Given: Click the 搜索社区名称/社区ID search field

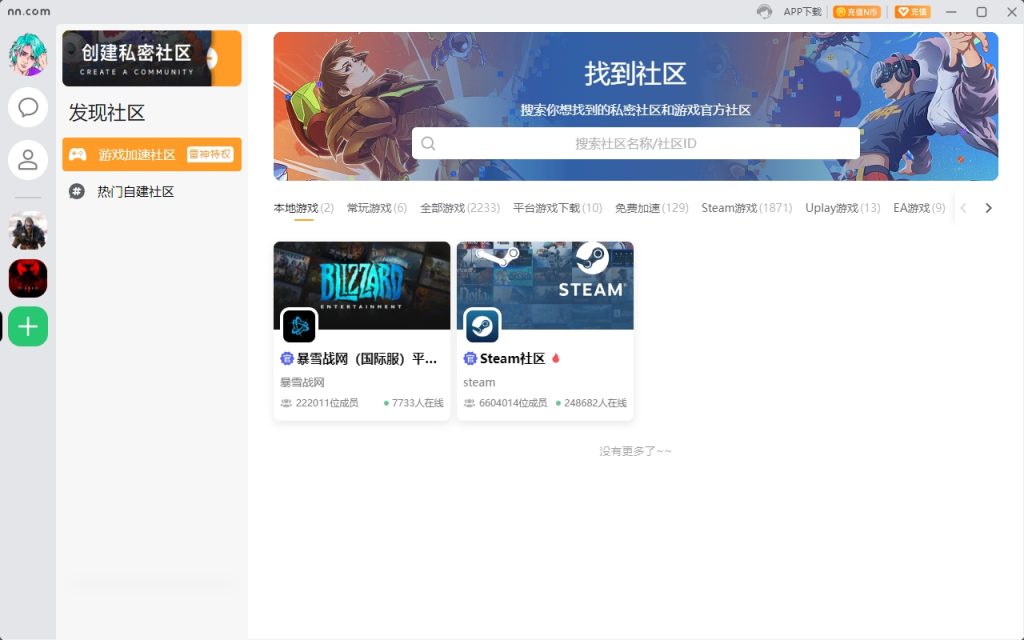Looking at the screenshot, I should point(635,144).
